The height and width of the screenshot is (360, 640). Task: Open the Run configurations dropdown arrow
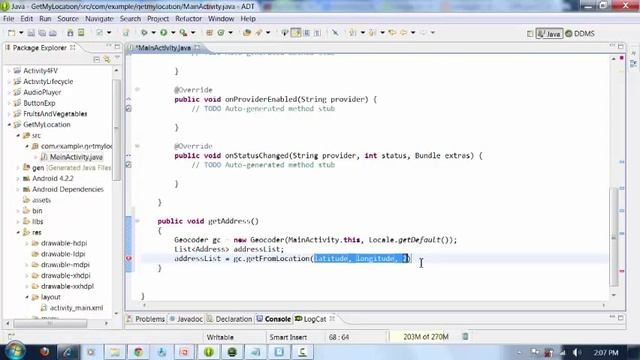tap(173, 33)
